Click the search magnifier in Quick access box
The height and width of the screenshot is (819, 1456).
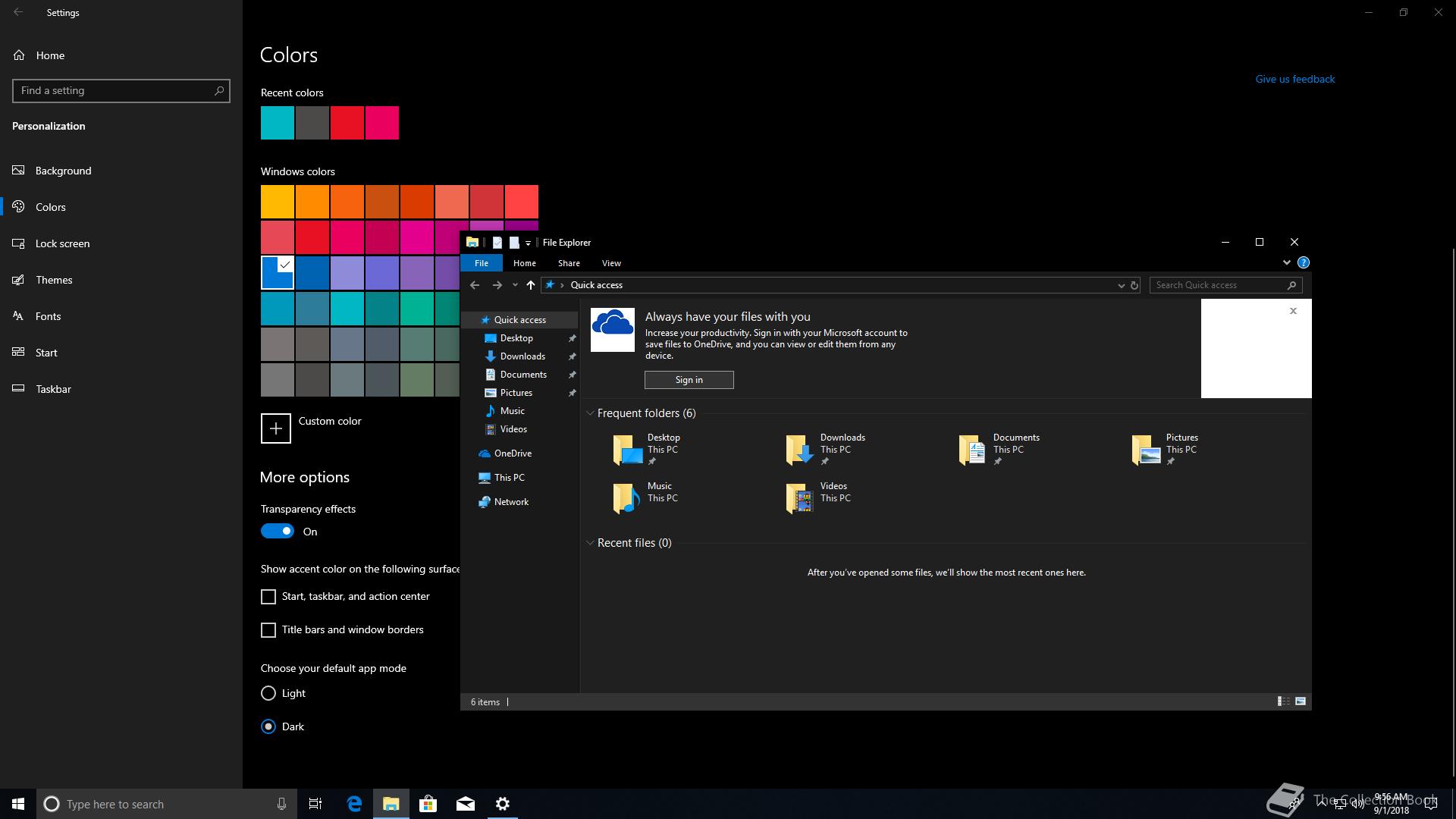point(1292,285)
